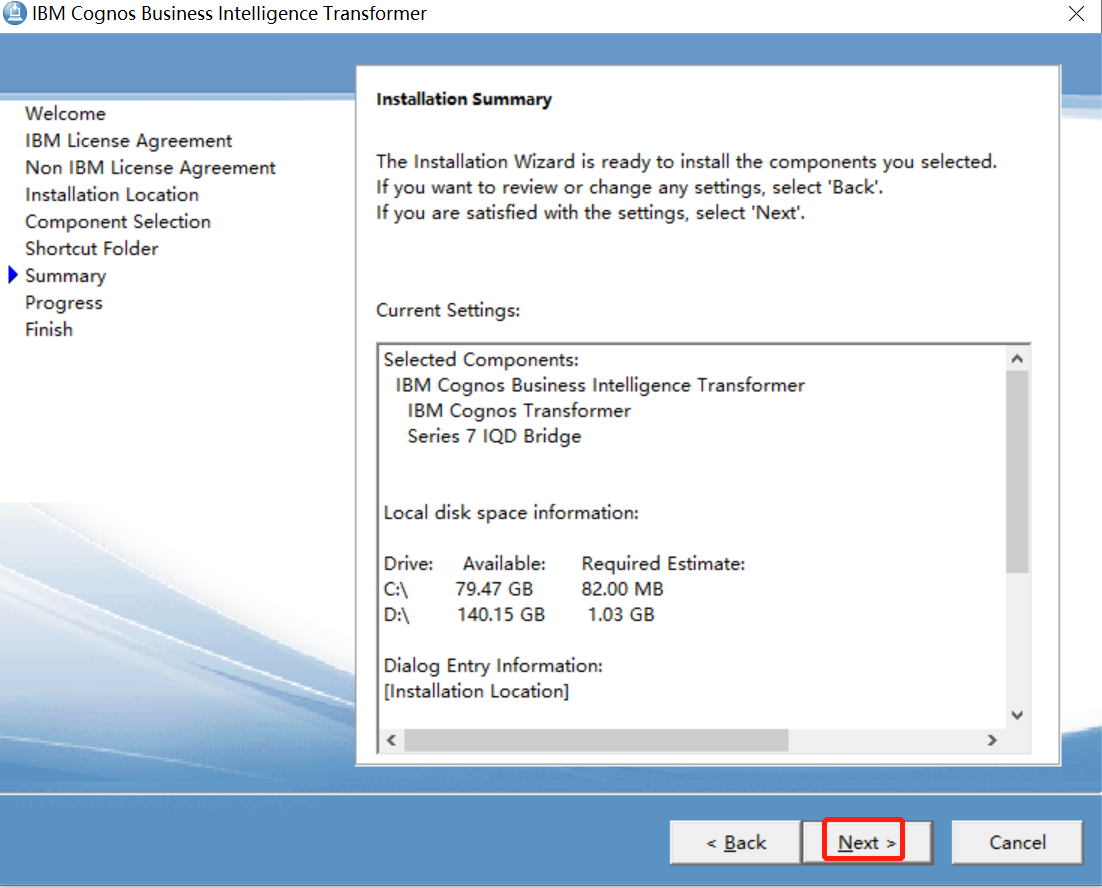Click the D:\ drive row

(519, 615)
